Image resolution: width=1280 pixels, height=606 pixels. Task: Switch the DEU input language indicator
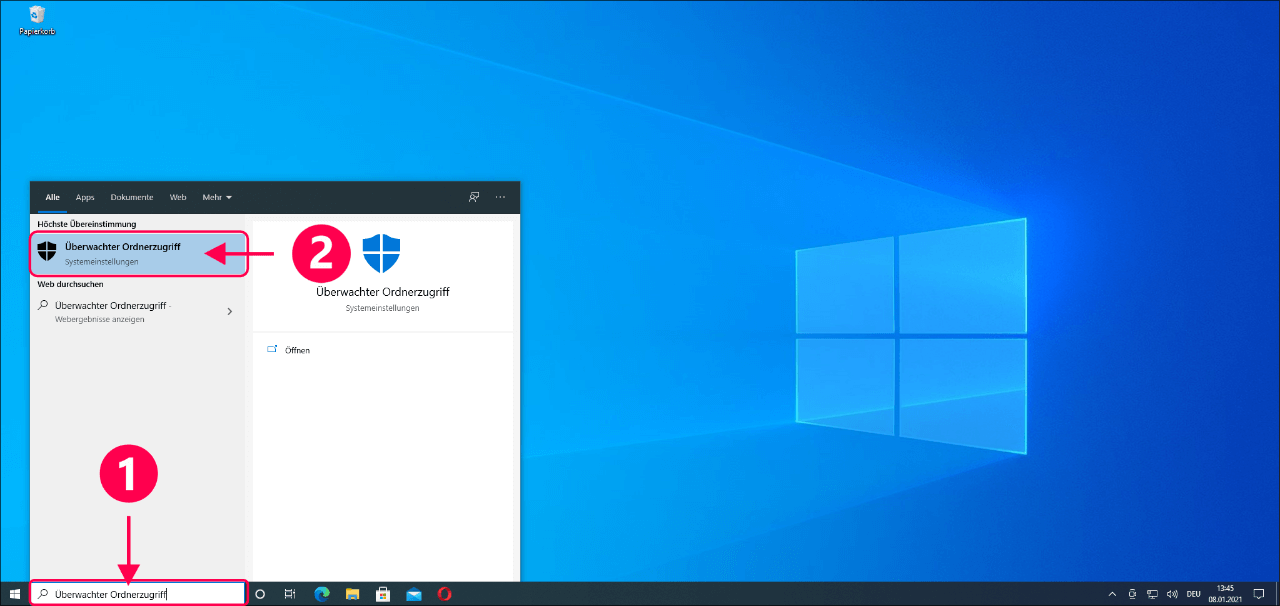1193,594
